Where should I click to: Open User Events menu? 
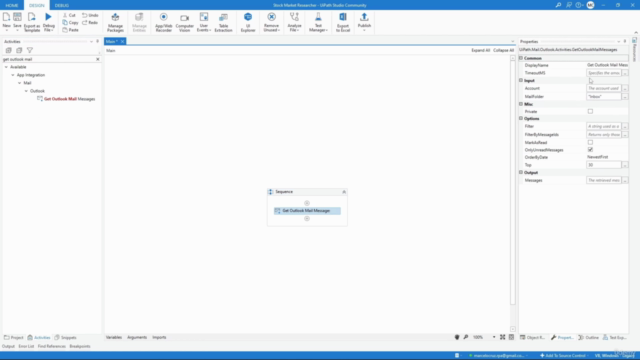[x=204, y=22]
